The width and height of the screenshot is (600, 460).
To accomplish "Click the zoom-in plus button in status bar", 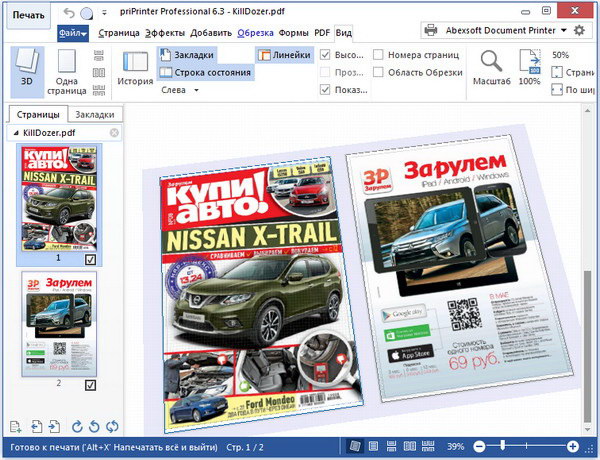I will (573, 446).
